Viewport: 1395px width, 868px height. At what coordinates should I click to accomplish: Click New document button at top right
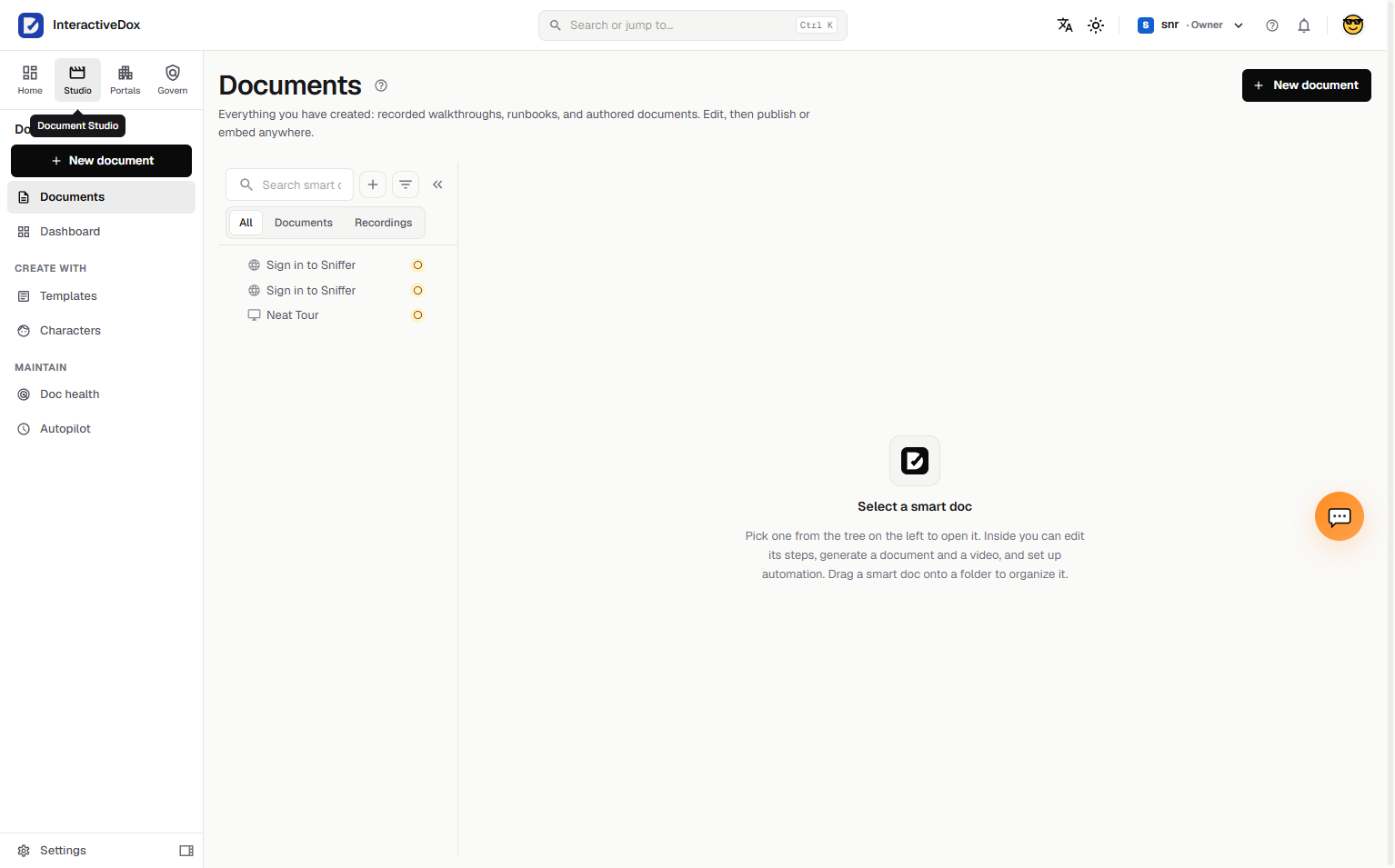tap(1307, 85)
